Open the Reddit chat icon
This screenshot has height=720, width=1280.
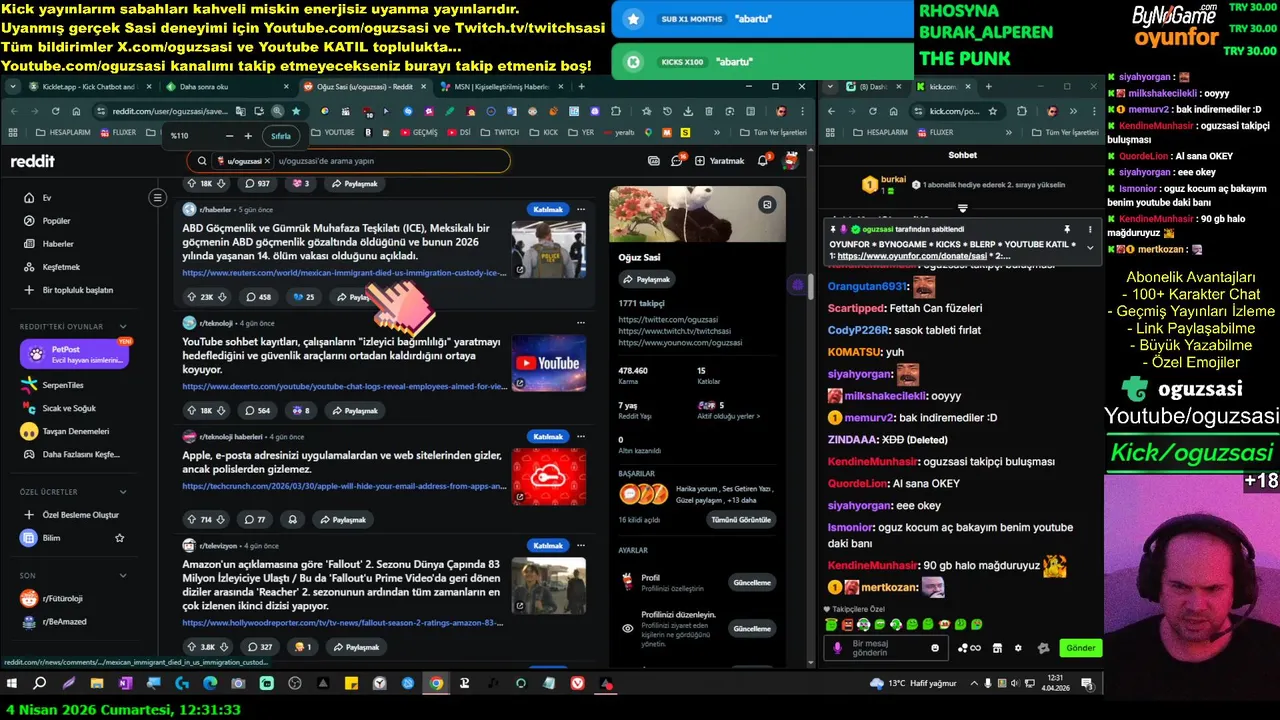(677, 160)
